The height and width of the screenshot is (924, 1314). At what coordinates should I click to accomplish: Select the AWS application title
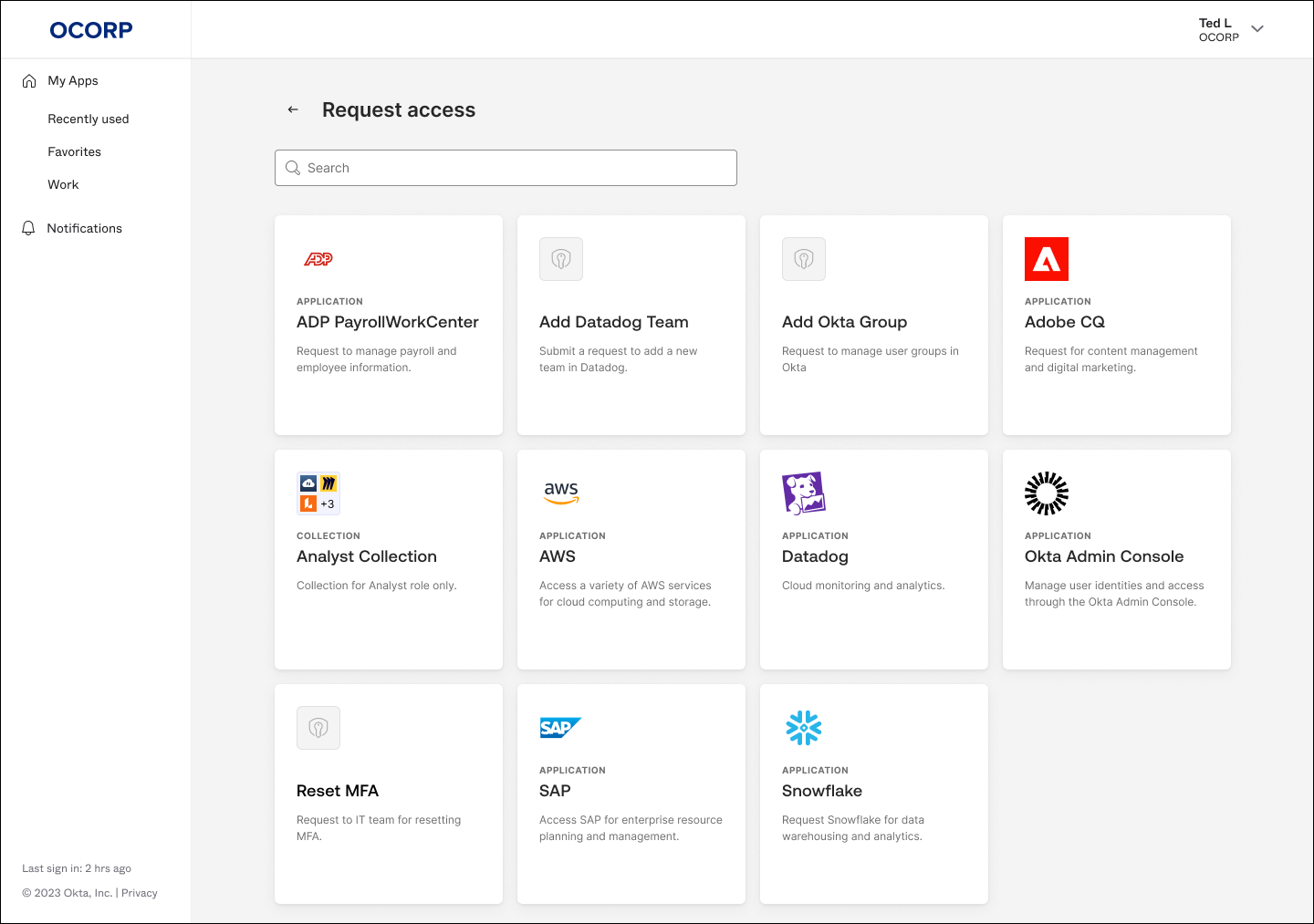point(558,556)
